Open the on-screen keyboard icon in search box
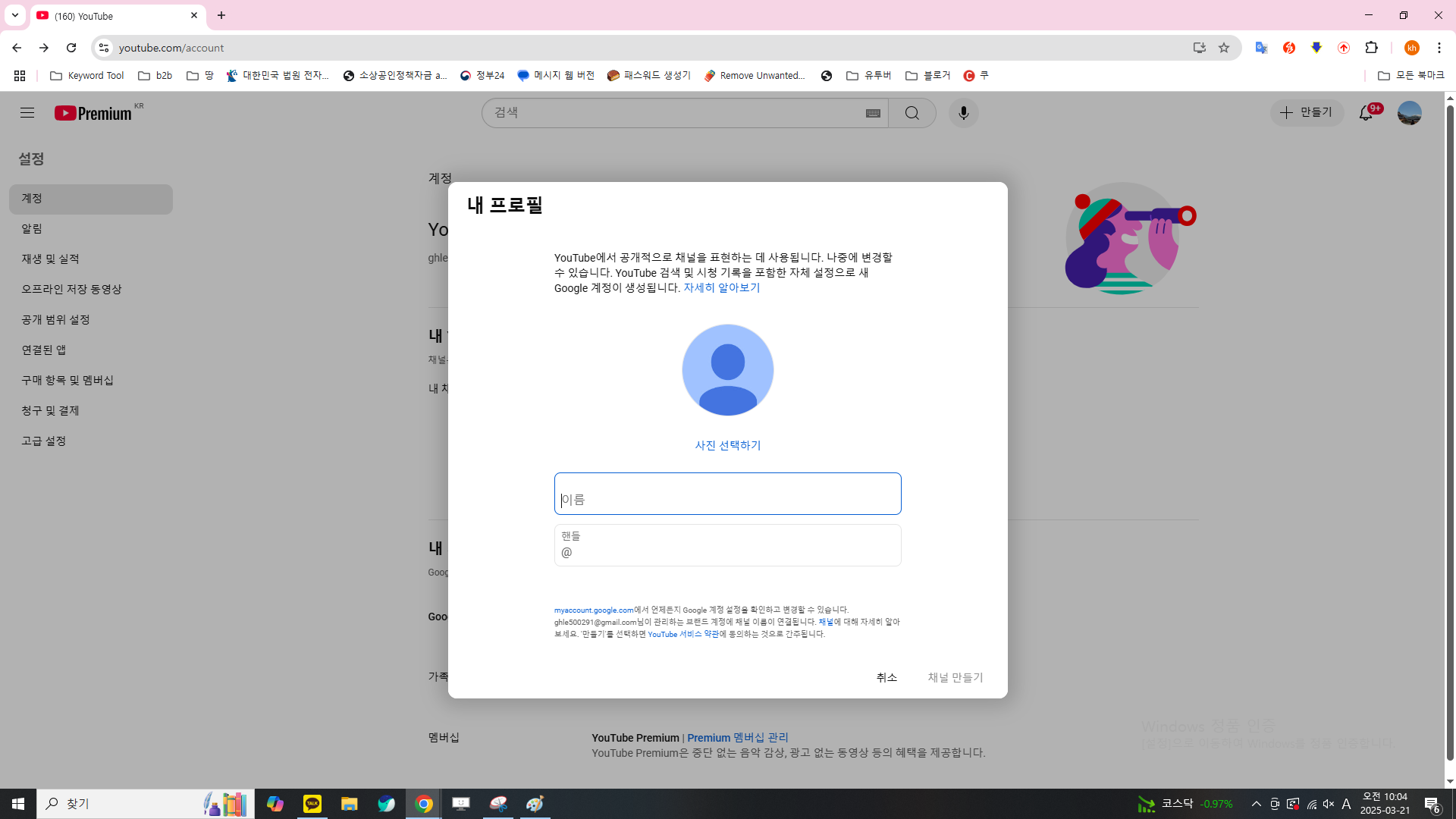The width and height of the screenshot is (1456, 819). coord(873,113)
